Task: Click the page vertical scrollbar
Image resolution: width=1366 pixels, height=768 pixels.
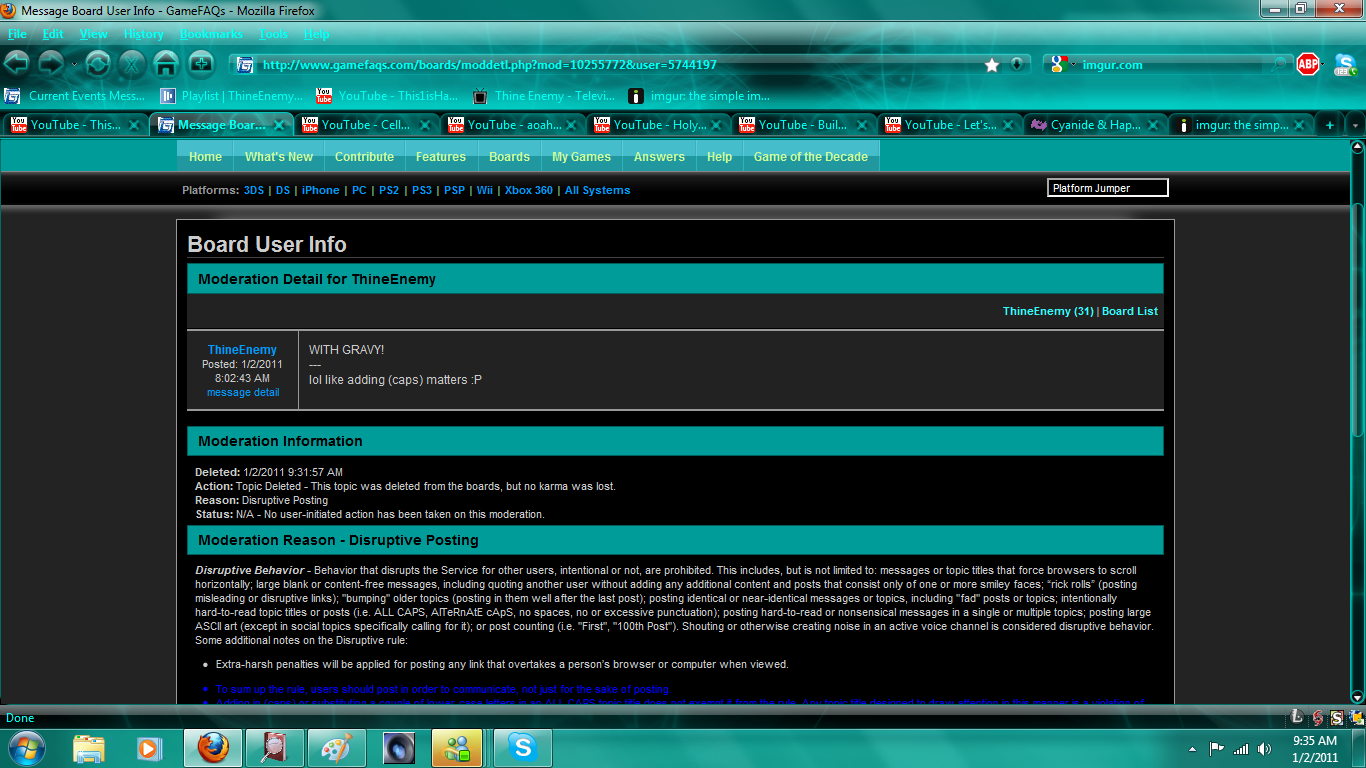Action: pos(1357,420)
